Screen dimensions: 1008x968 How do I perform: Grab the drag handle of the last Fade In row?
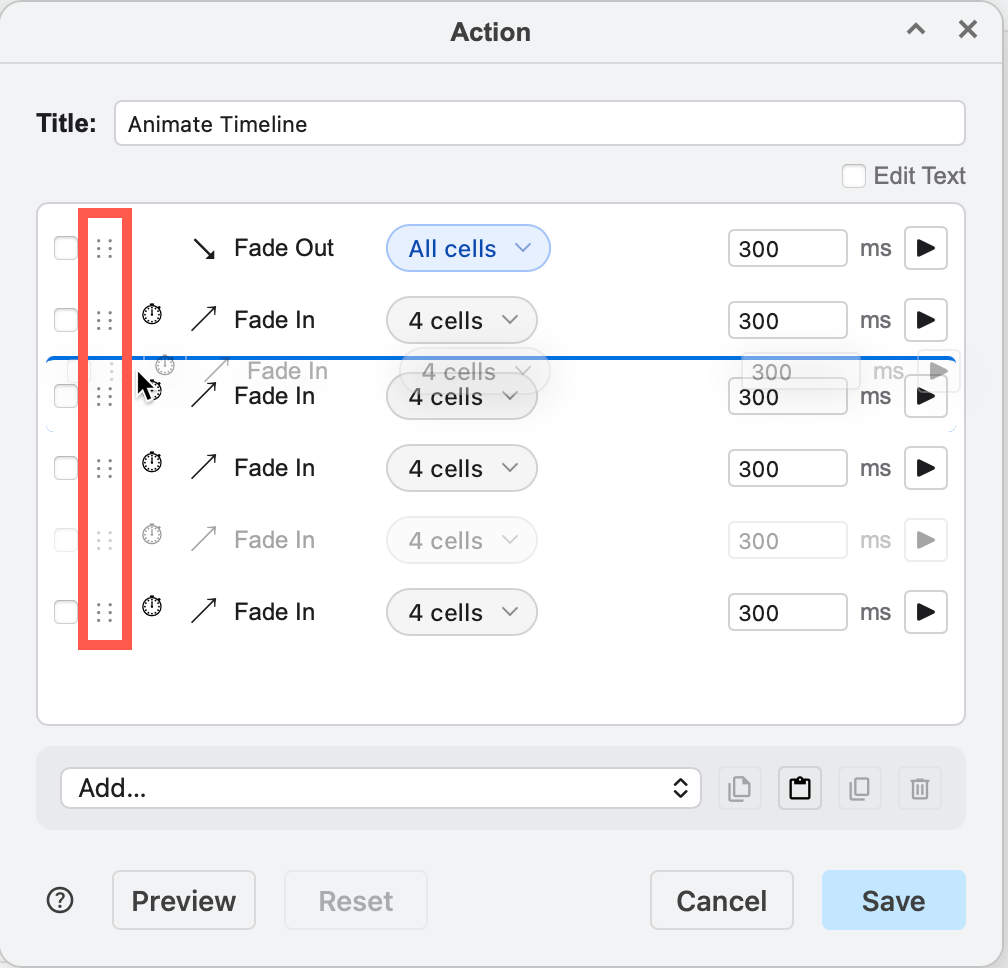coord(104,612)
